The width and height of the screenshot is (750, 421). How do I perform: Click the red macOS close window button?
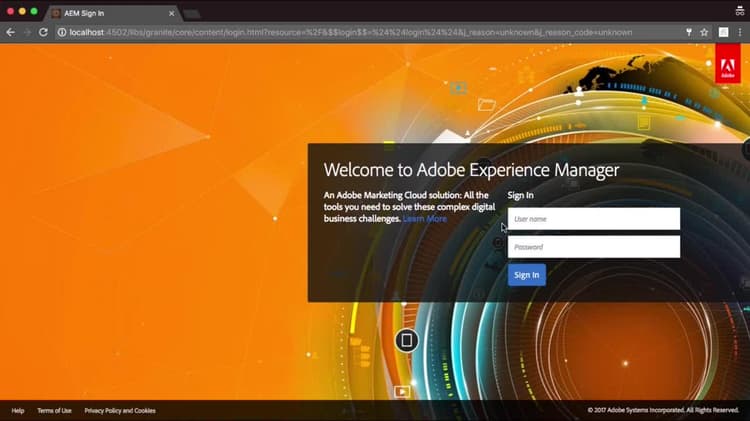point(11,11)
